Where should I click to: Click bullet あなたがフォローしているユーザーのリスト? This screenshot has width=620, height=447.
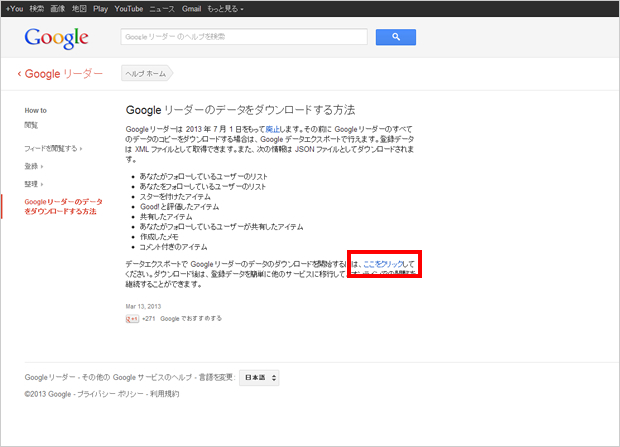pyautogui.click(x=204, y=176)
